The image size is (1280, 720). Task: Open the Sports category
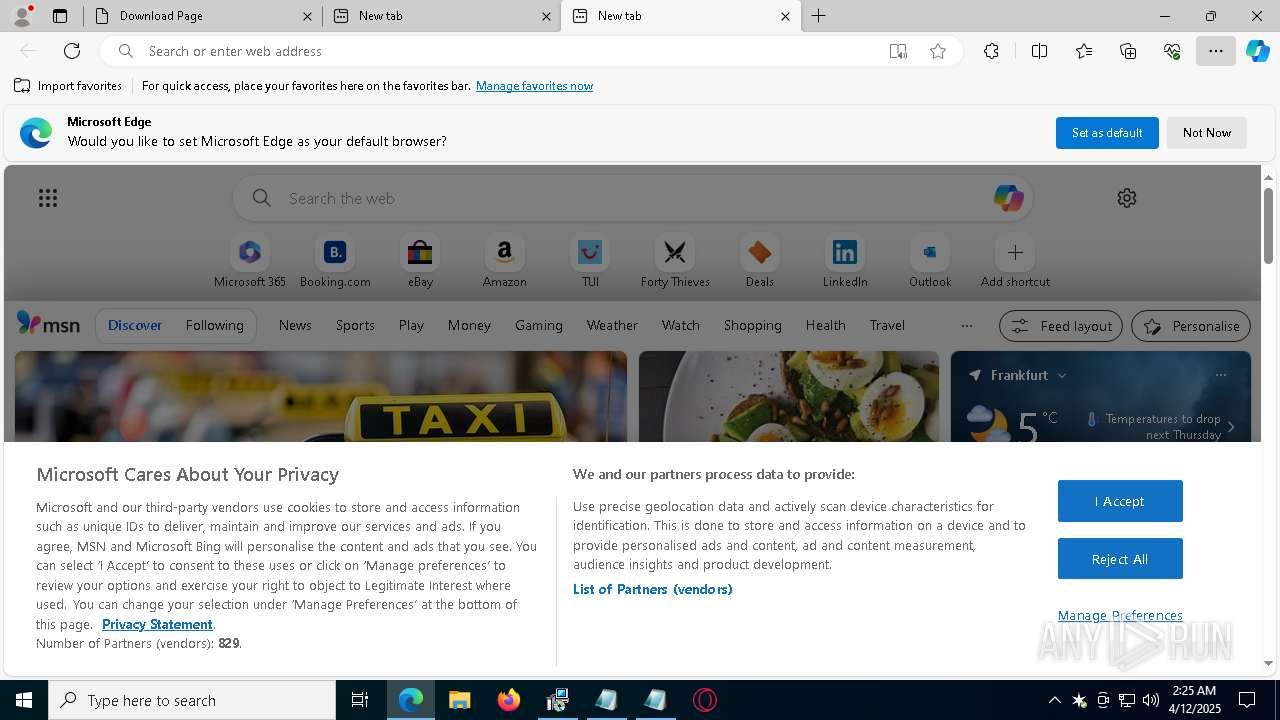[355, 326]
